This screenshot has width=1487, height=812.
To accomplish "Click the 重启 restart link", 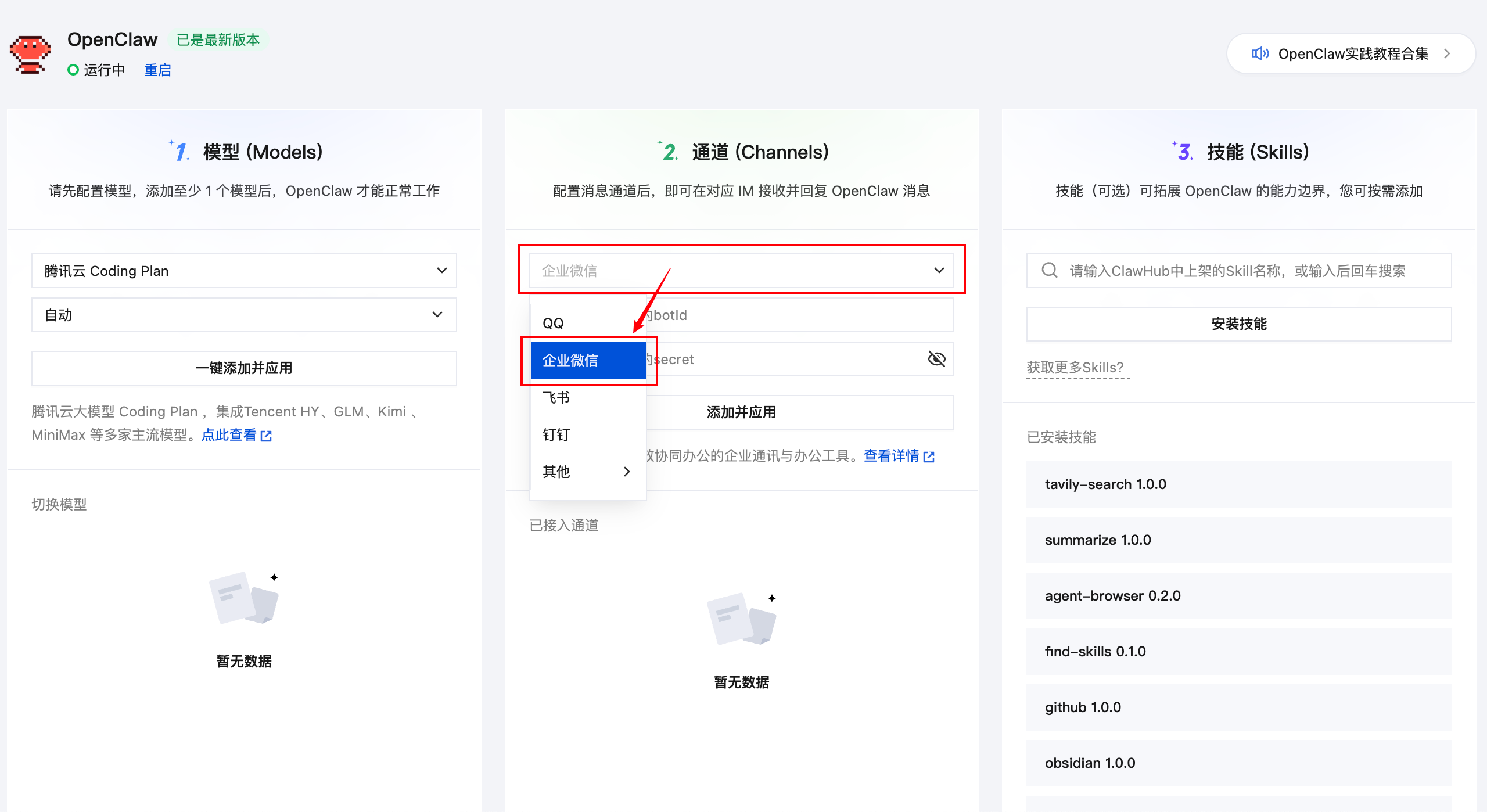I will pos(157,70).
